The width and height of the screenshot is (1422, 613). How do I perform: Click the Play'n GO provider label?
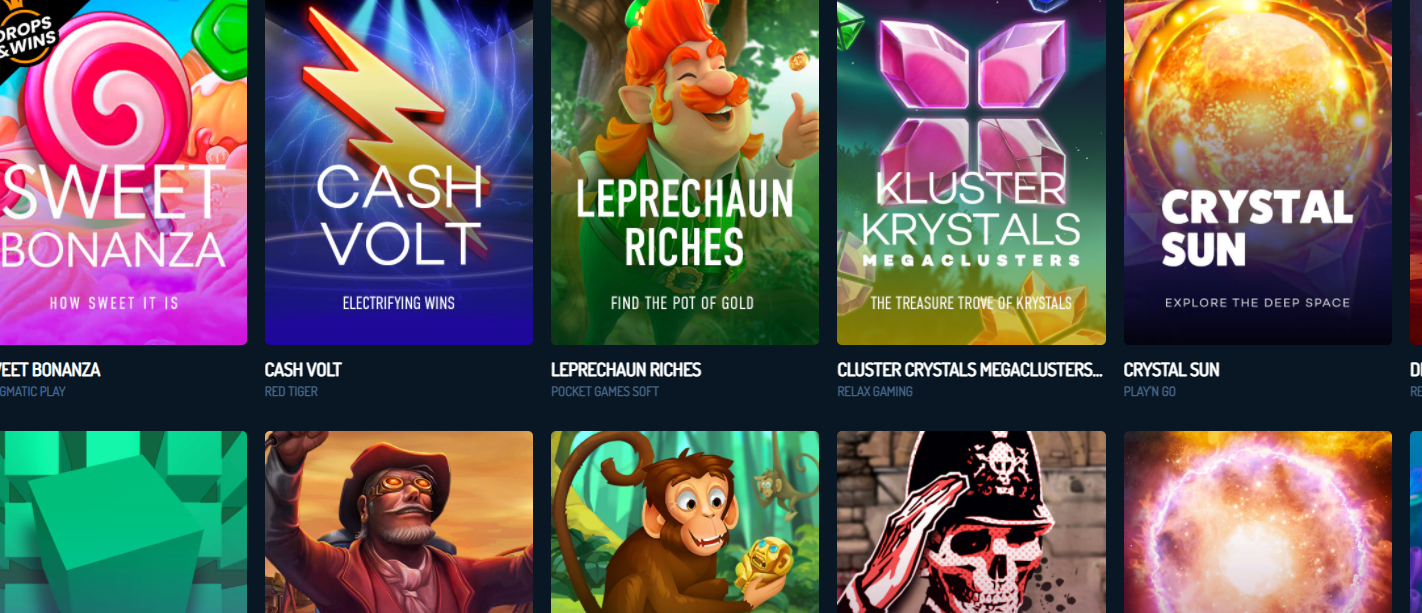(1150, 392)
